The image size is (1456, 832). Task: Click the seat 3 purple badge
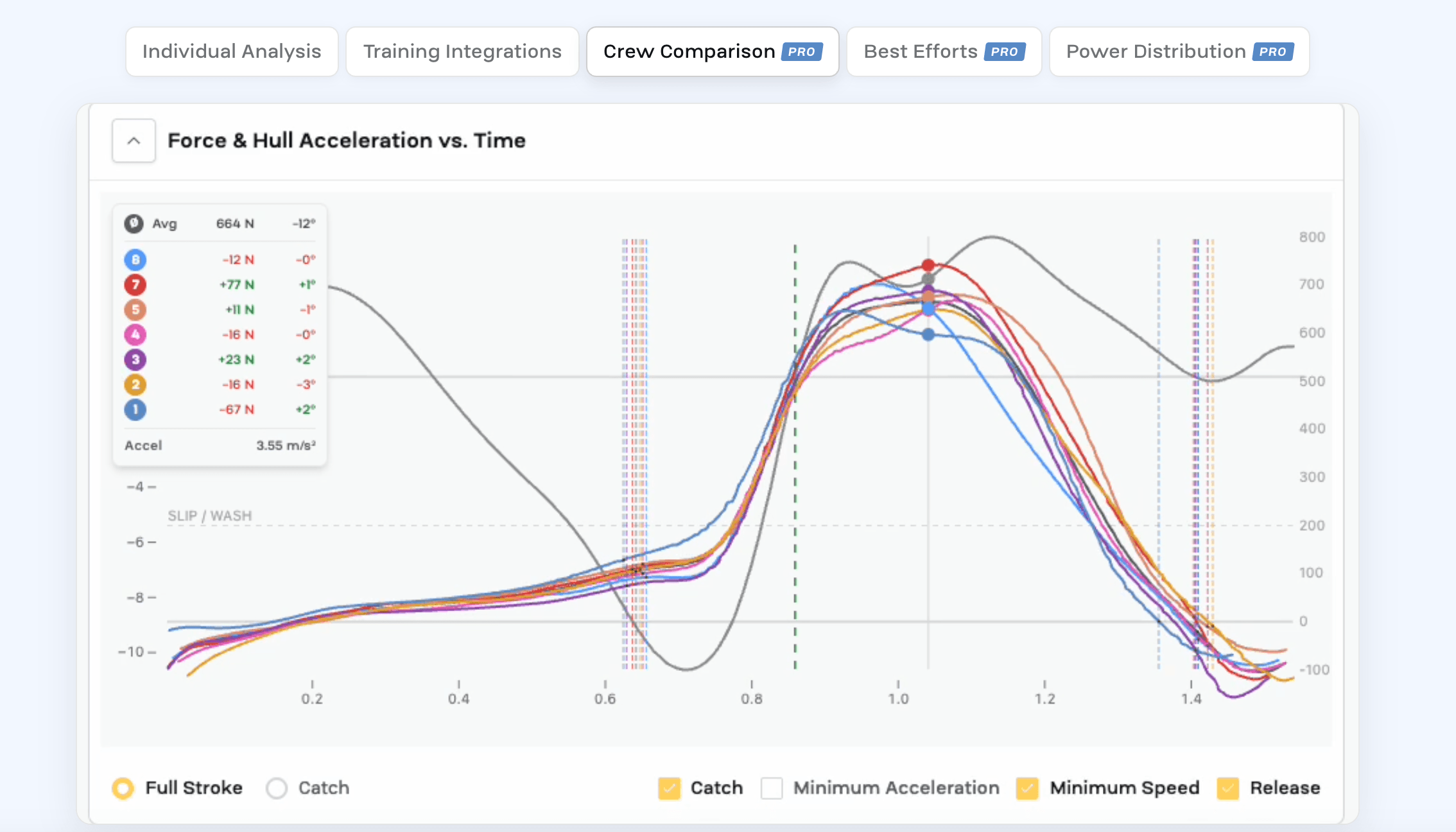(x=135, y=360)
